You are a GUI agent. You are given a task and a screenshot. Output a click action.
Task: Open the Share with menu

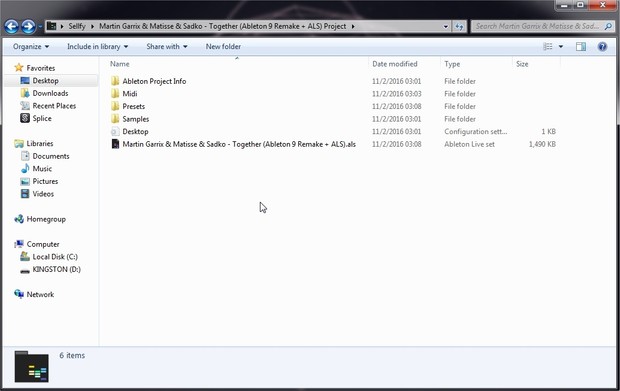(166, 47)
